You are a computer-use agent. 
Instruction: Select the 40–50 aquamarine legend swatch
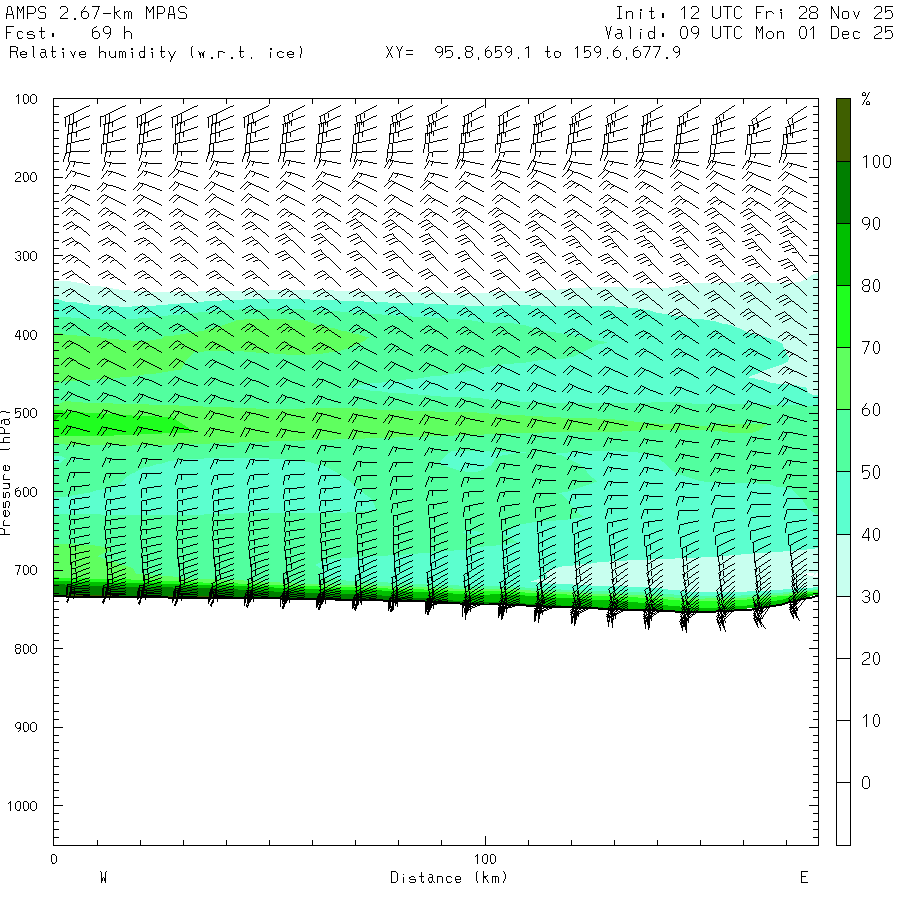(843, 503)
